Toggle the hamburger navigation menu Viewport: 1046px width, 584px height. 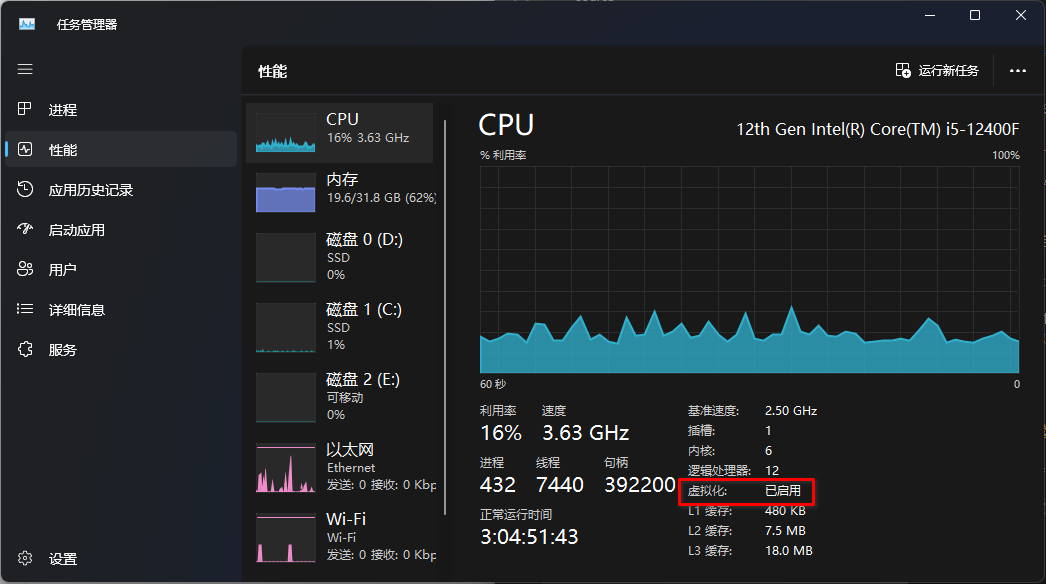point(25,70)
